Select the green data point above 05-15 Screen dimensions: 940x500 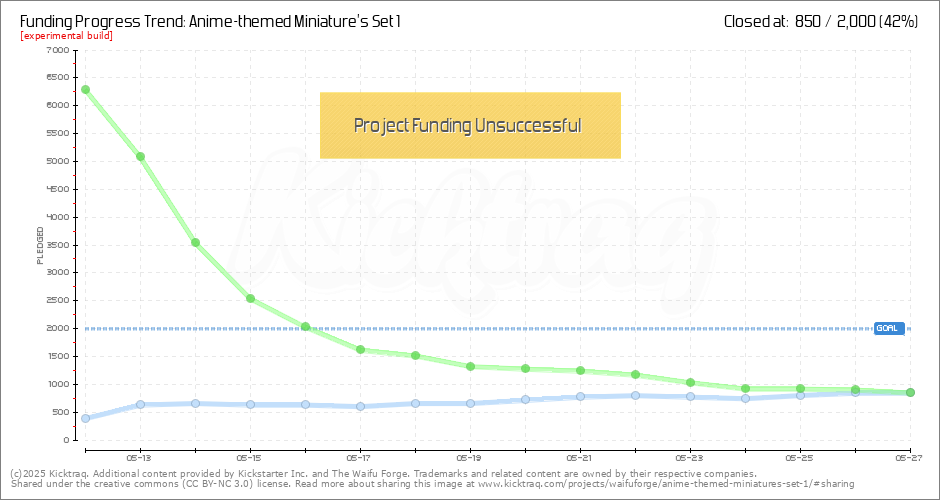click(250, 298)
